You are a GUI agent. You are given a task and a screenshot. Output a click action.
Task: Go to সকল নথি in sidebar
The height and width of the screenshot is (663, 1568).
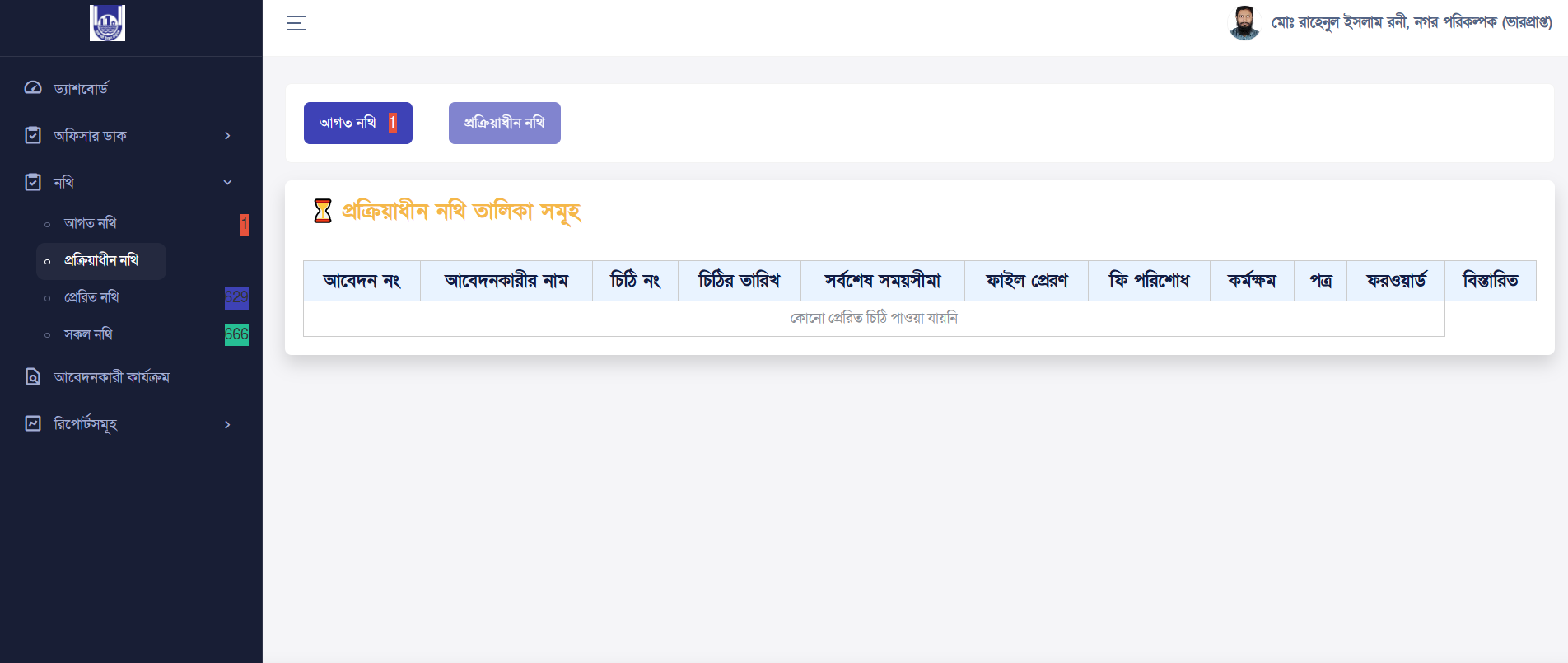coord(88,334)
